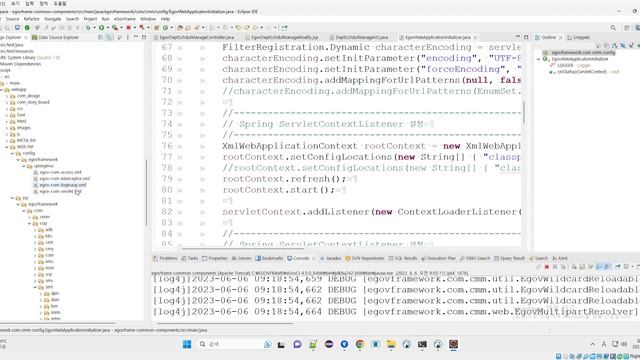Open the Bookmarks view tab
The height and width of the screenshot is (360, 640).
pyautogui.click(x=269, y=258)
